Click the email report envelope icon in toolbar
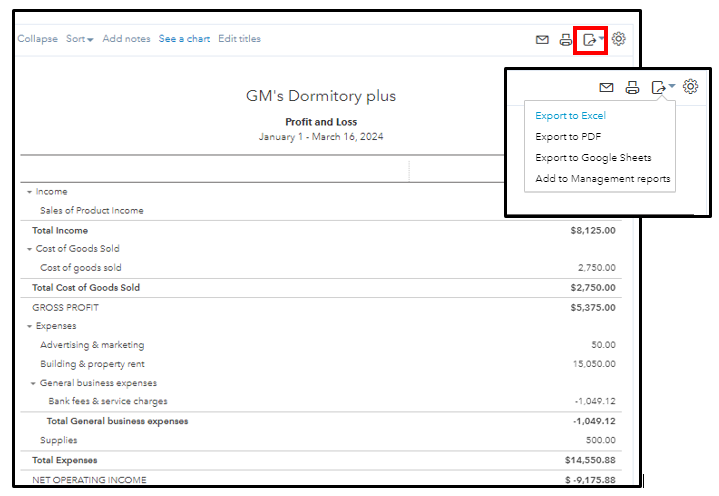This screenshot has width=719, height=496. click(542, 40)
